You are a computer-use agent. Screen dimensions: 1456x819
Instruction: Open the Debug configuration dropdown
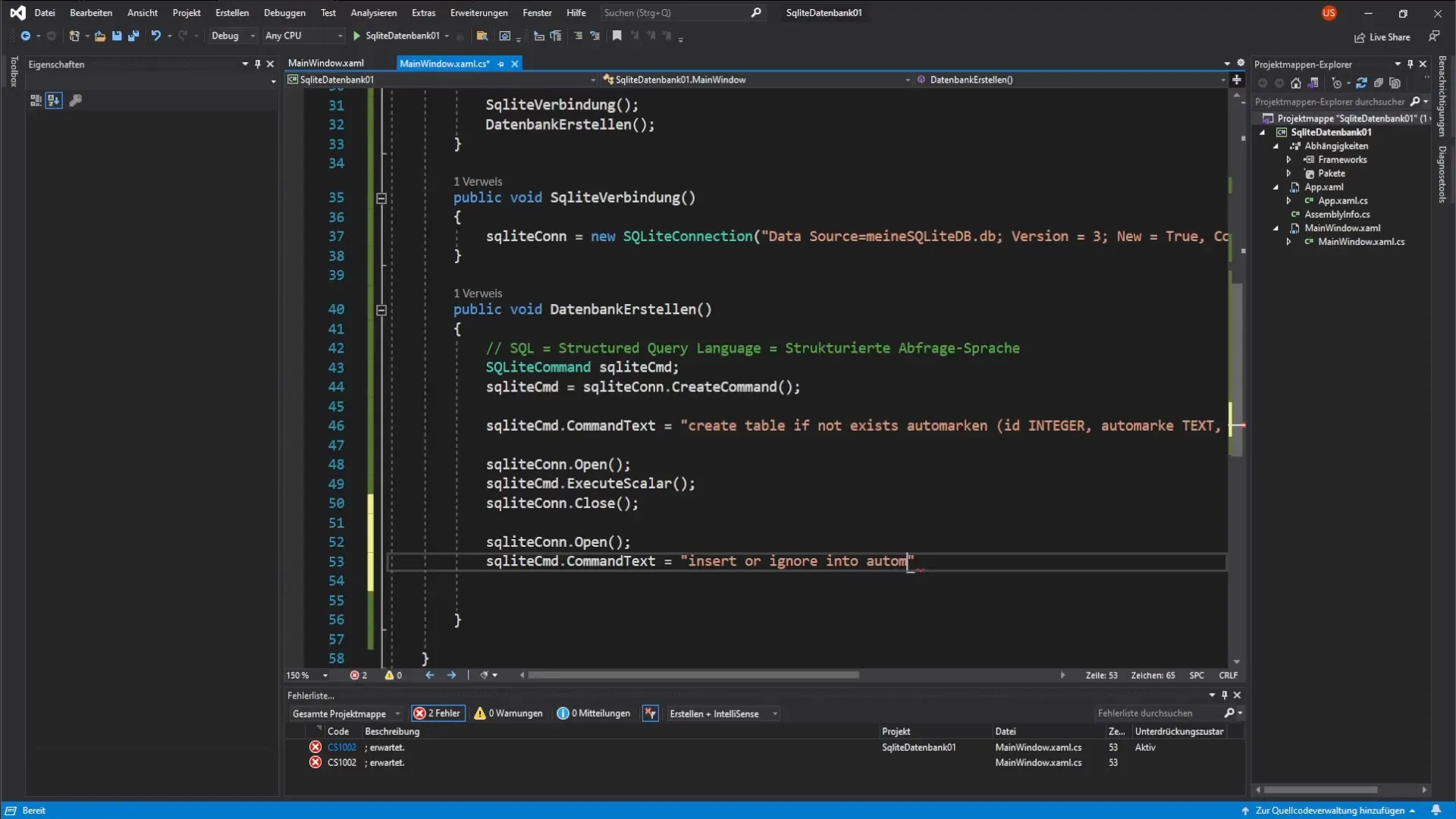233,36
